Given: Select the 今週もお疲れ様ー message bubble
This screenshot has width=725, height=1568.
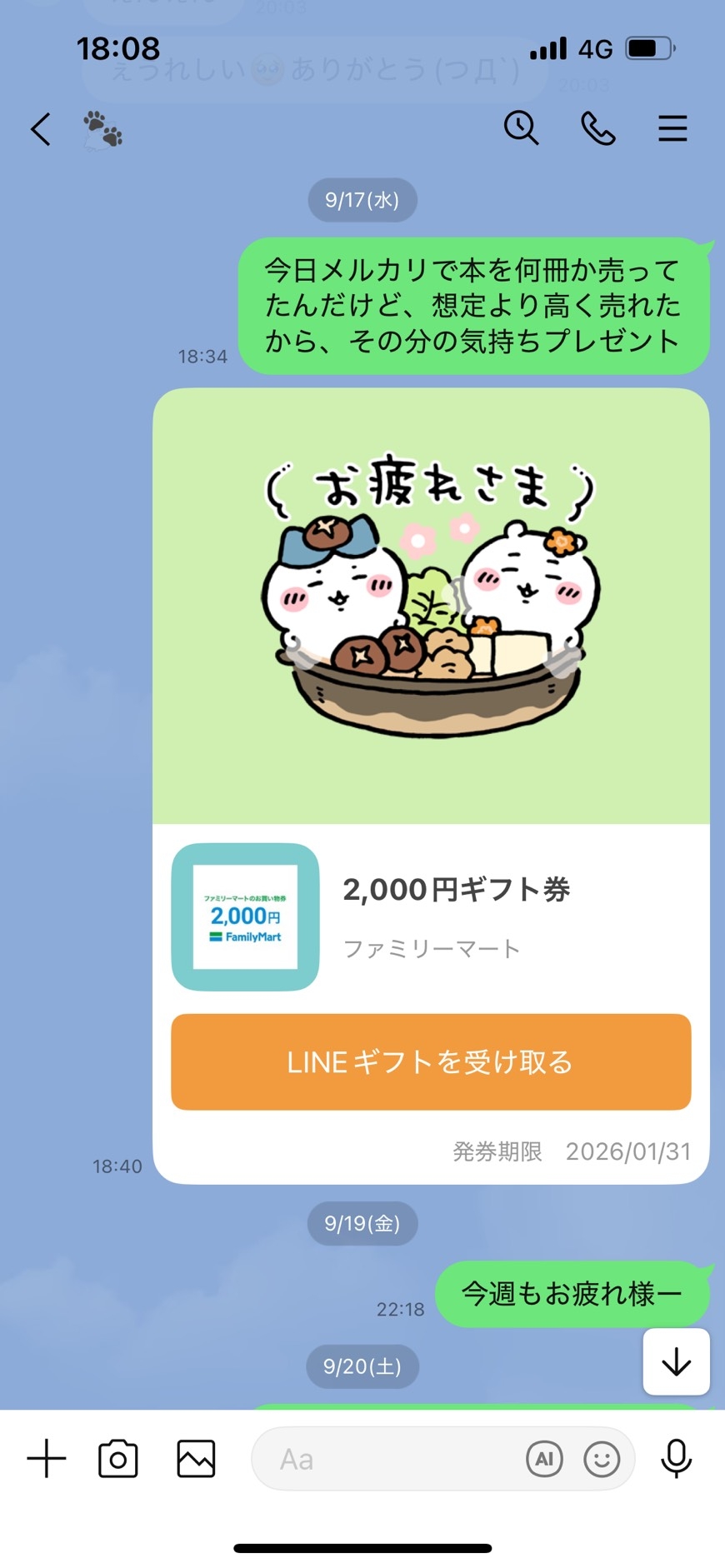Looking at the screenshot, I should pos(572,1293).
